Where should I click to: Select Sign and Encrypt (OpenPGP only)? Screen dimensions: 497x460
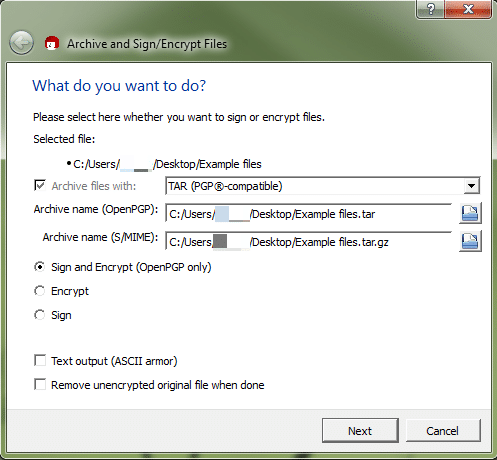point(40,267)
